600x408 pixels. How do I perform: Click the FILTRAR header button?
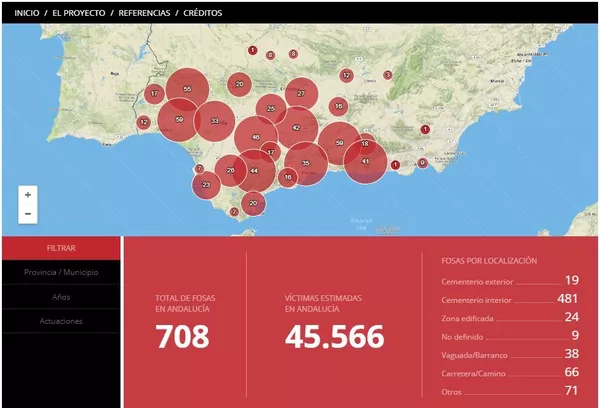[x=61, y=248]
